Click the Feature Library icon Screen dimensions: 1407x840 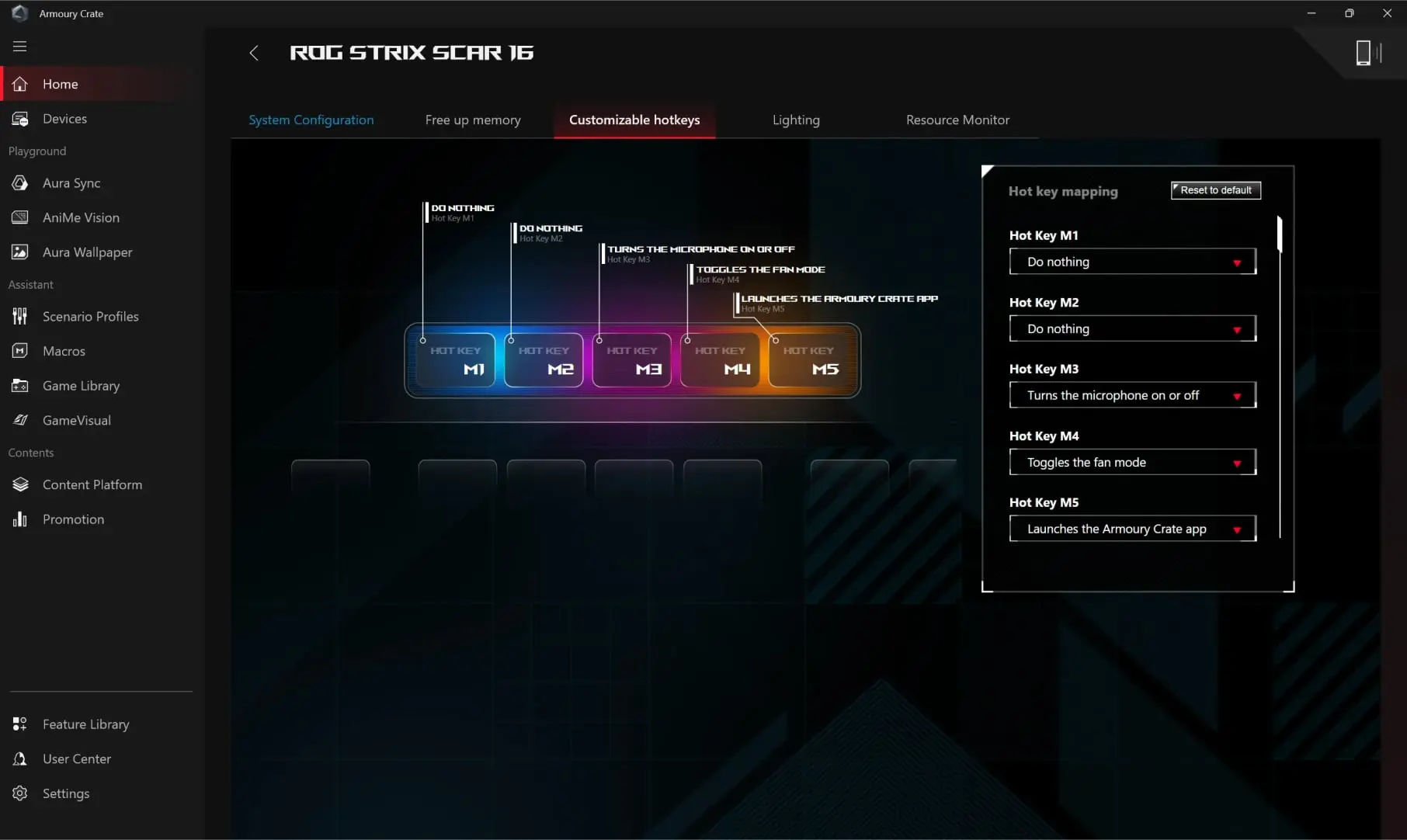[x=20, y=724]
